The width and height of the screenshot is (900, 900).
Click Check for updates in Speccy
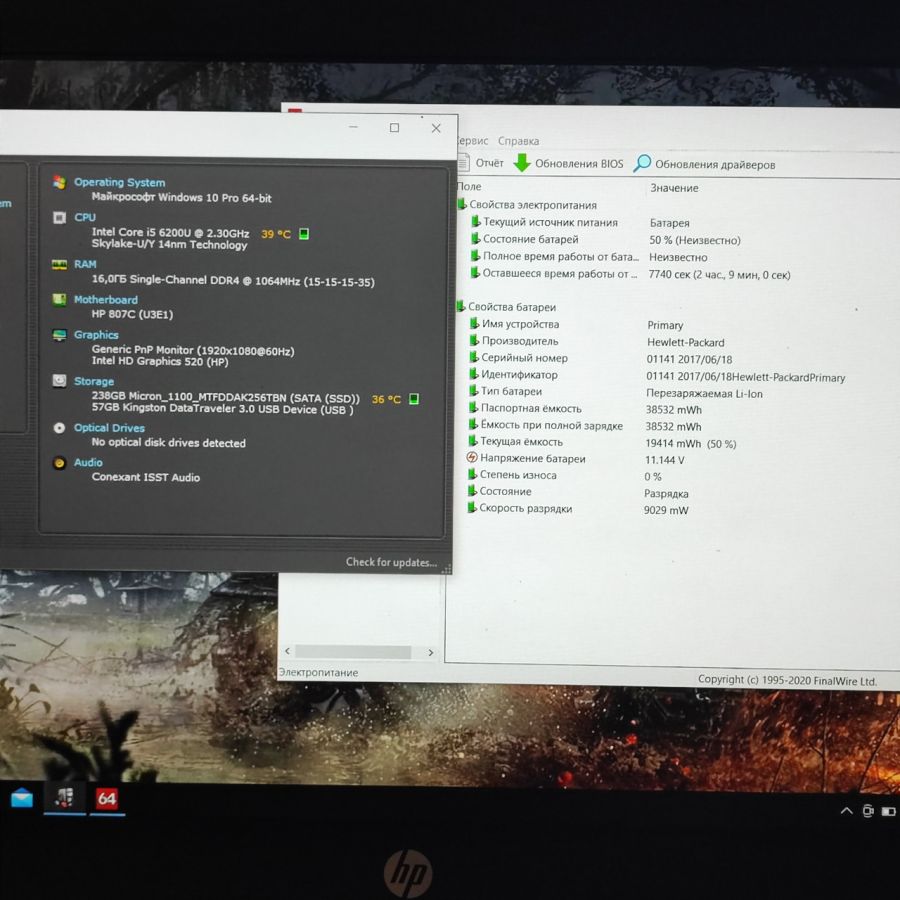[x=391, y=562]
